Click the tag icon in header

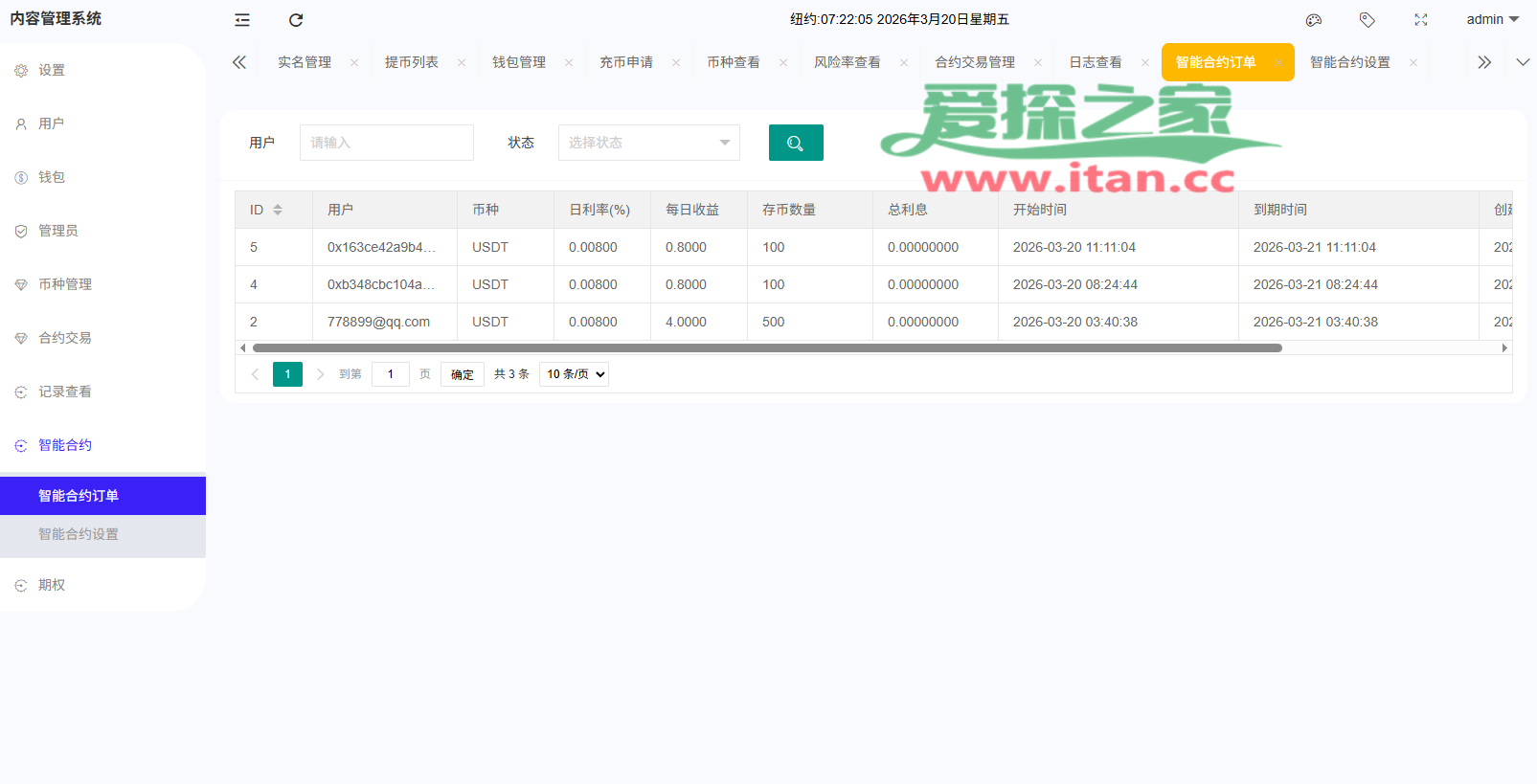point(1367,20)
